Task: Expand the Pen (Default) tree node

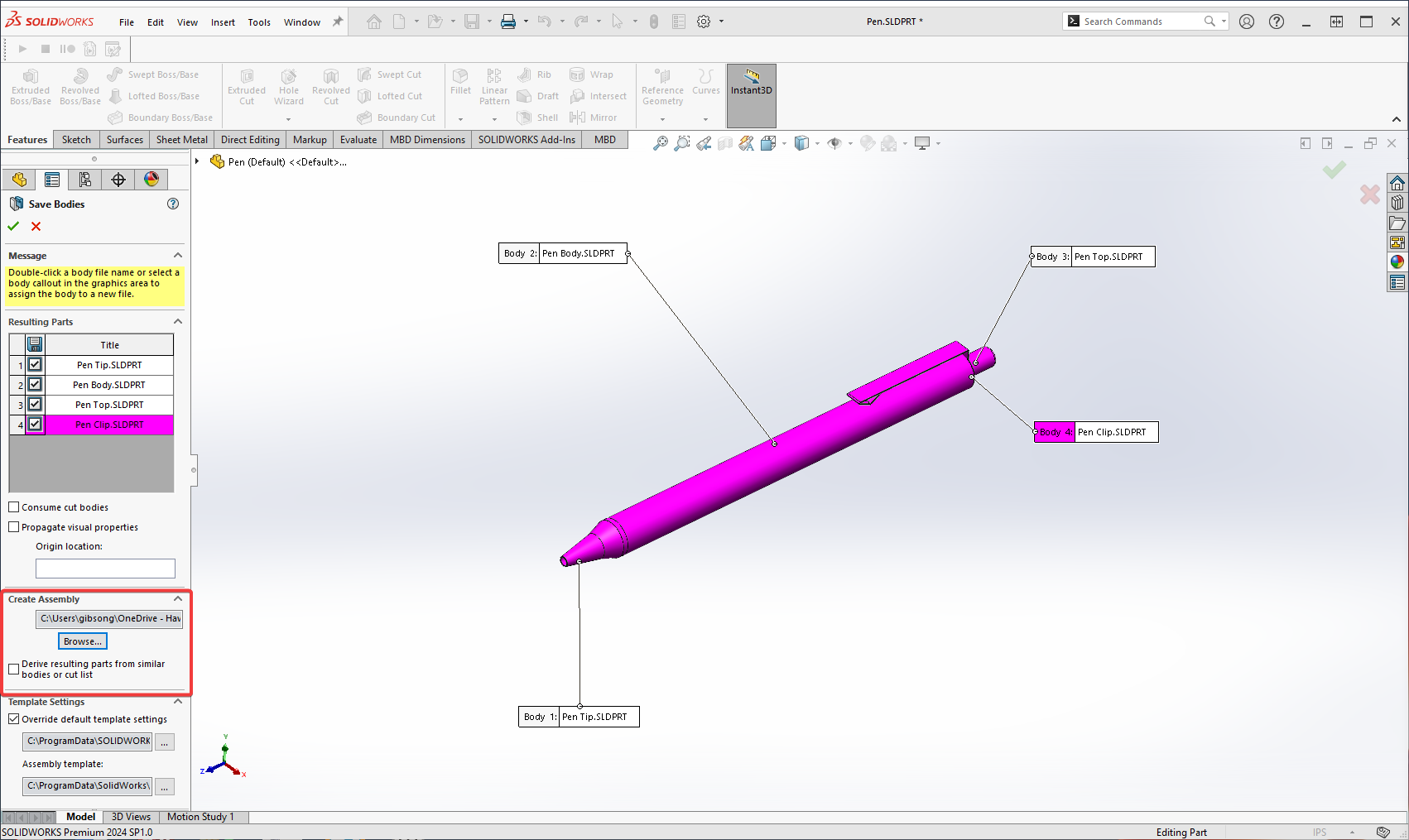Action: tap(197, 161)
